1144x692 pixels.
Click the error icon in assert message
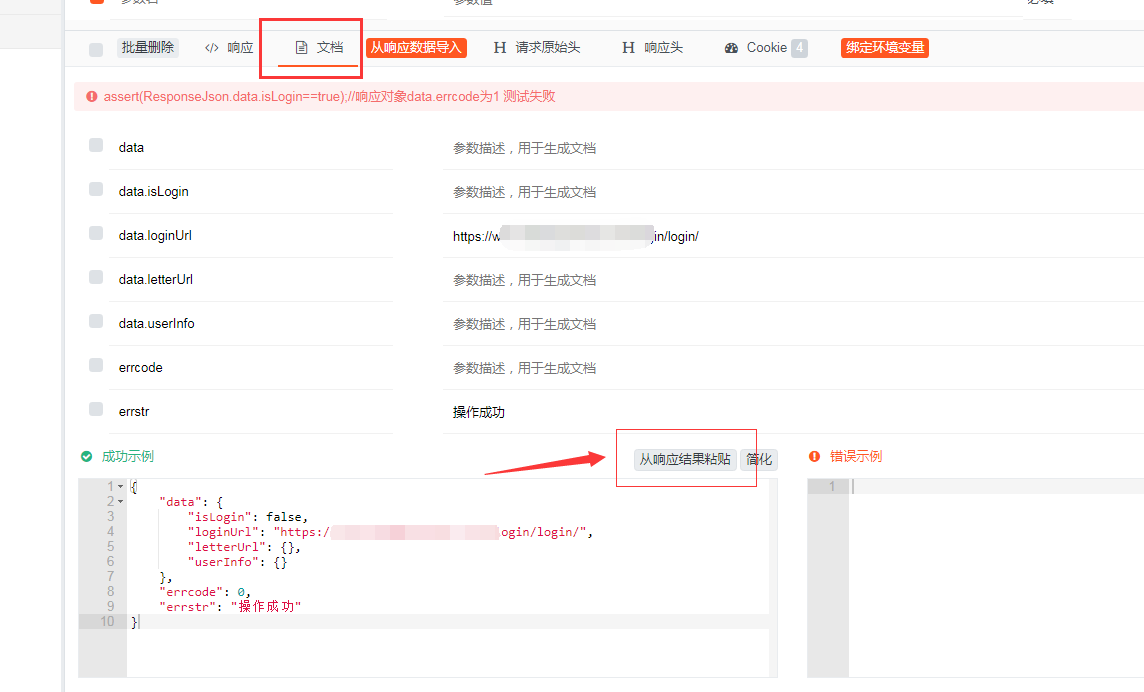(91, 96)
